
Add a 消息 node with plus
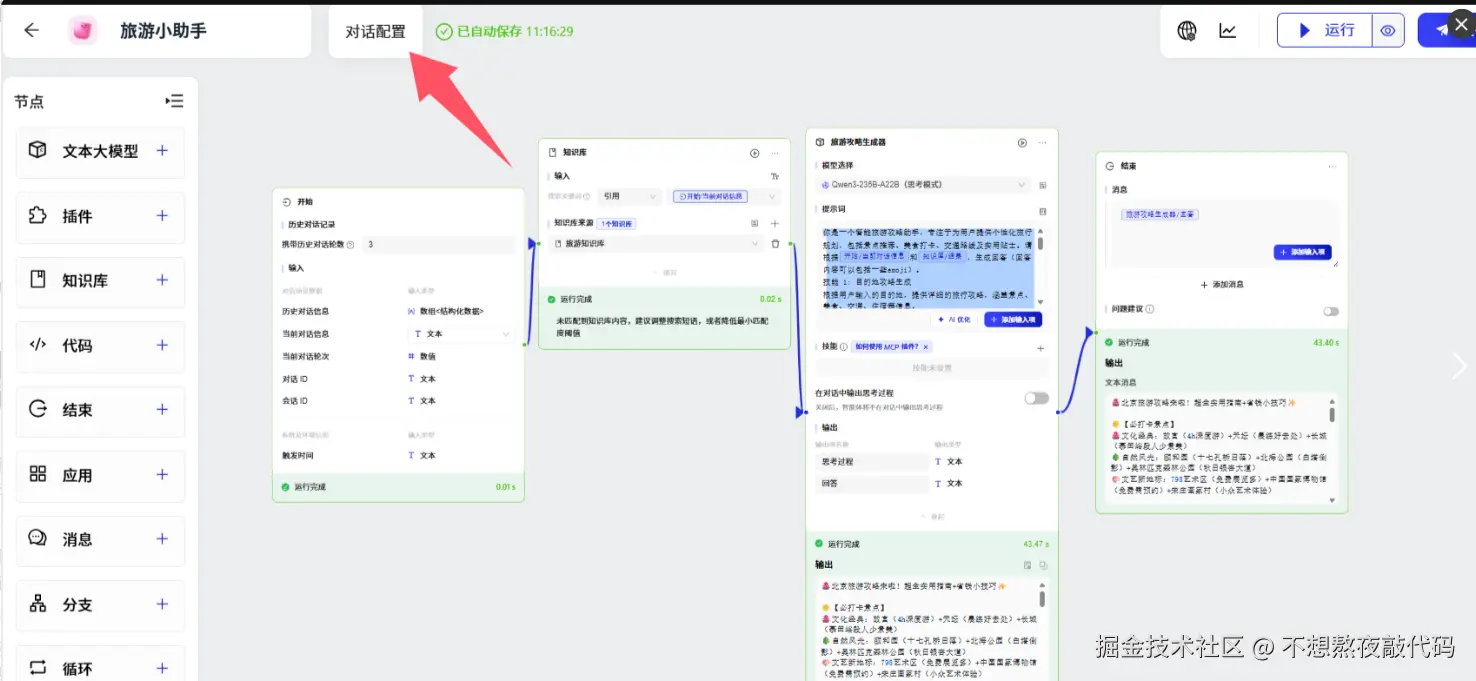[162, 539]
